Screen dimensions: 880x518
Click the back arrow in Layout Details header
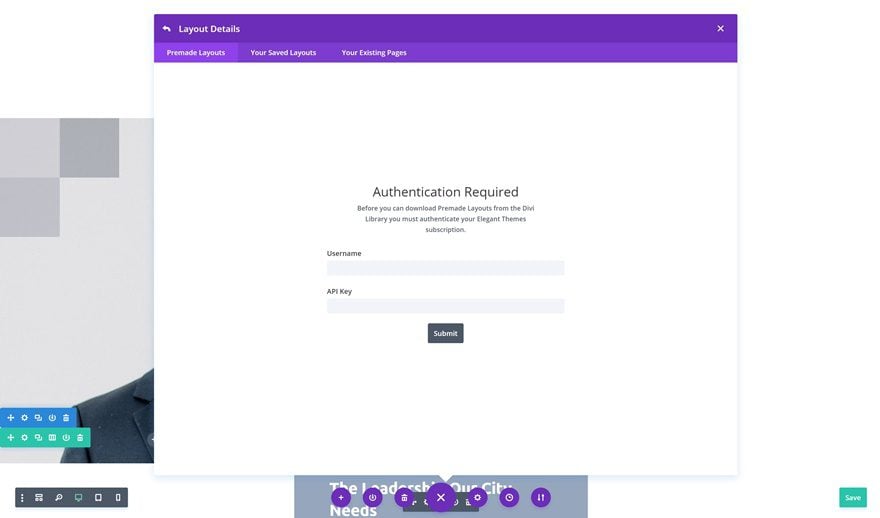click(x=166, y=29)
